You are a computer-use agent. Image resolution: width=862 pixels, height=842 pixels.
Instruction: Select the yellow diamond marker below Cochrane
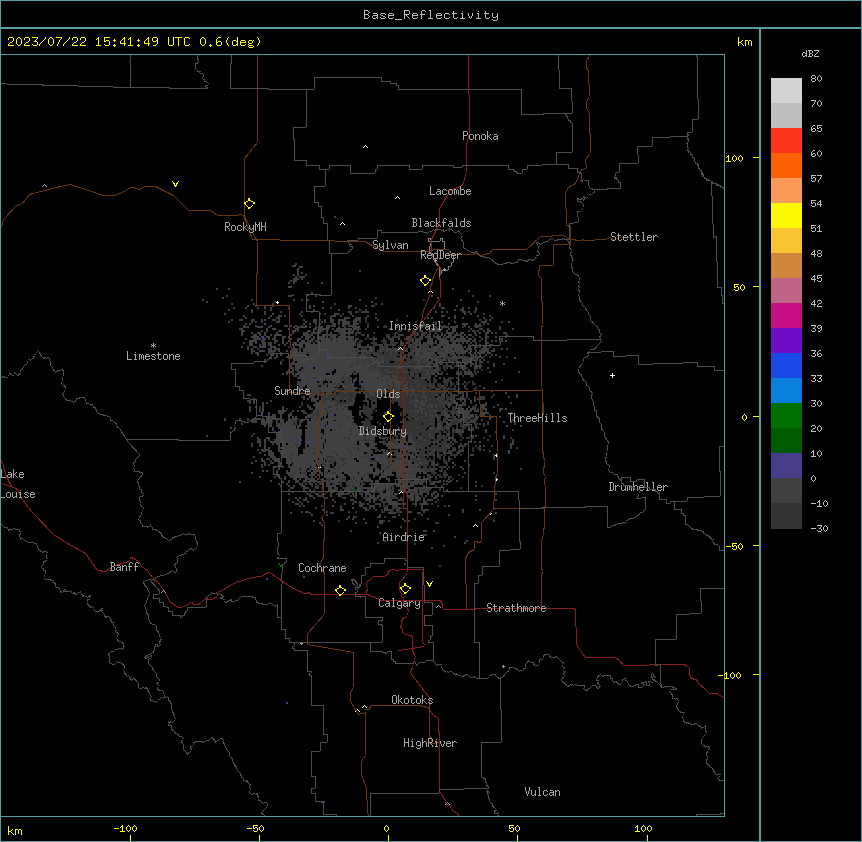tap(340, 590)
